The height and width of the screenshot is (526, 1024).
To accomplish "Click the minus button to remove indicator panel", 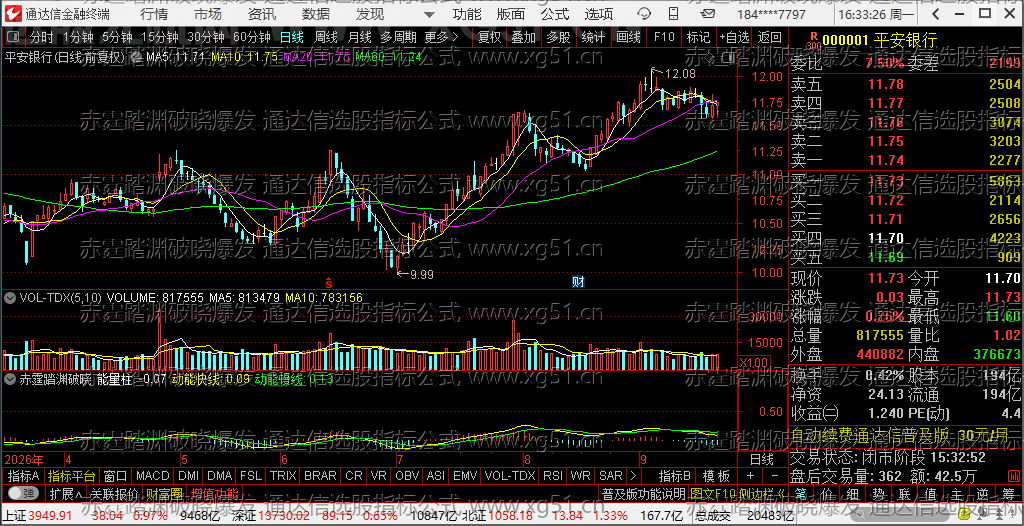I will pos(775,476).
